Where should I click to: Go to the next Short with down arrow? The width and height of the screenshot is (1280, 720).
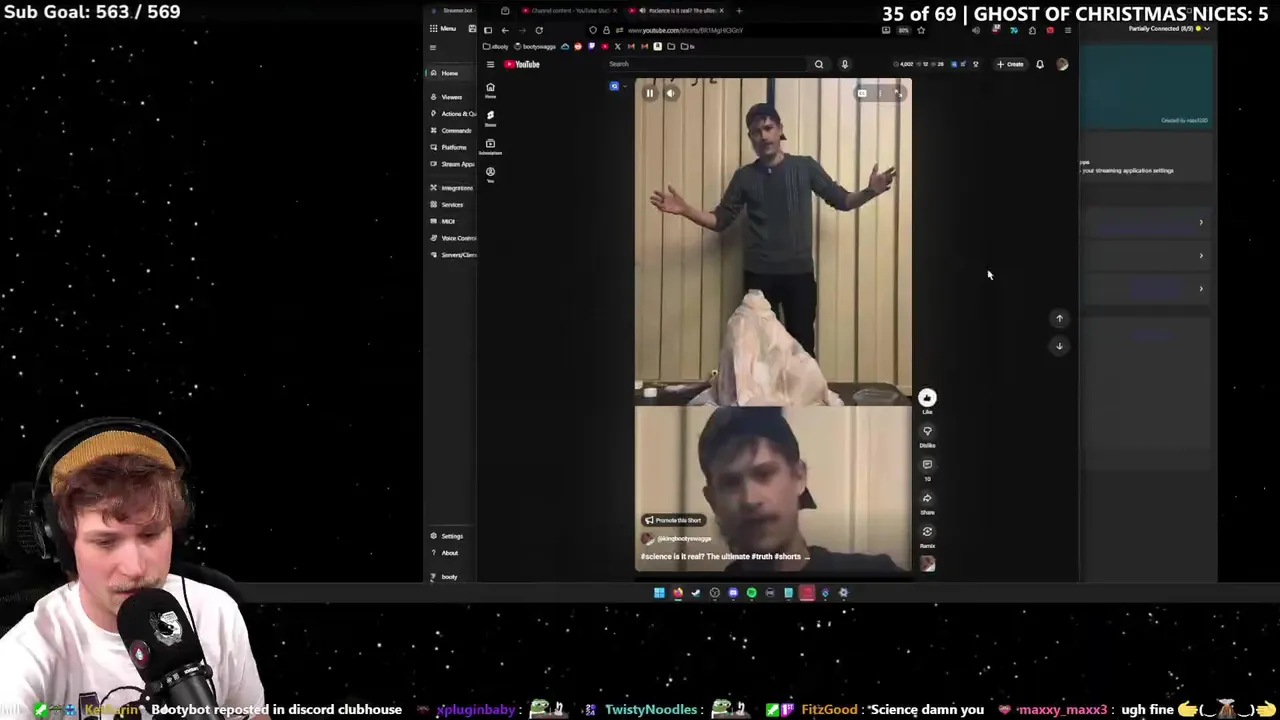[1059, 346]
